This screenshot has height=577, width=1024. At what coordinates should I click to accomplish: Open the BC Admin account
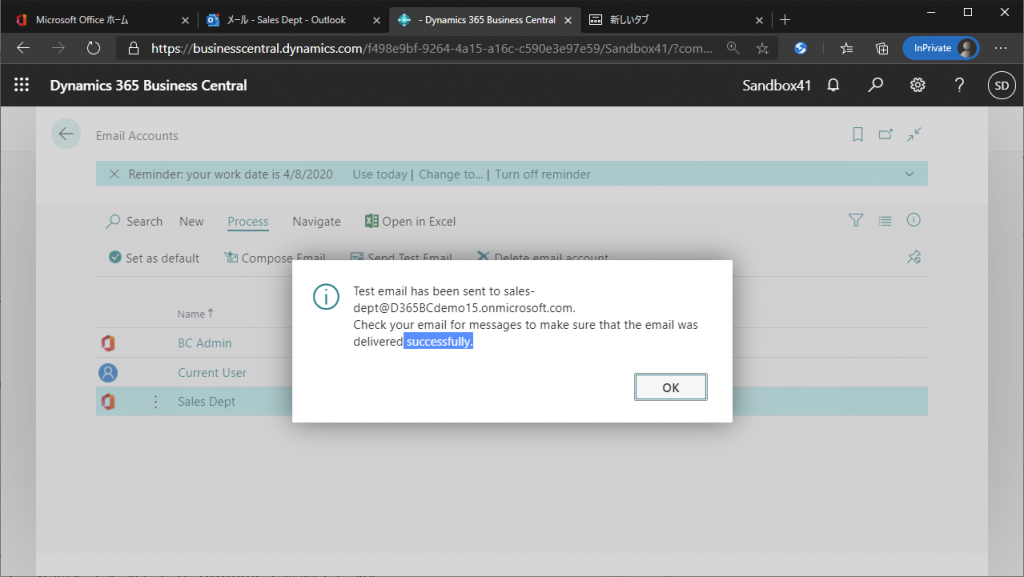pyautogui.click(x=204, y=343)
